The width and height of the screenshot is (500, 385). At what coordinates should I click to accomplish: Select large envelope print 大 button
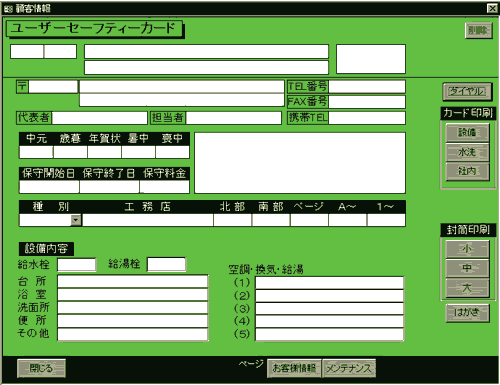coord(467,287)
